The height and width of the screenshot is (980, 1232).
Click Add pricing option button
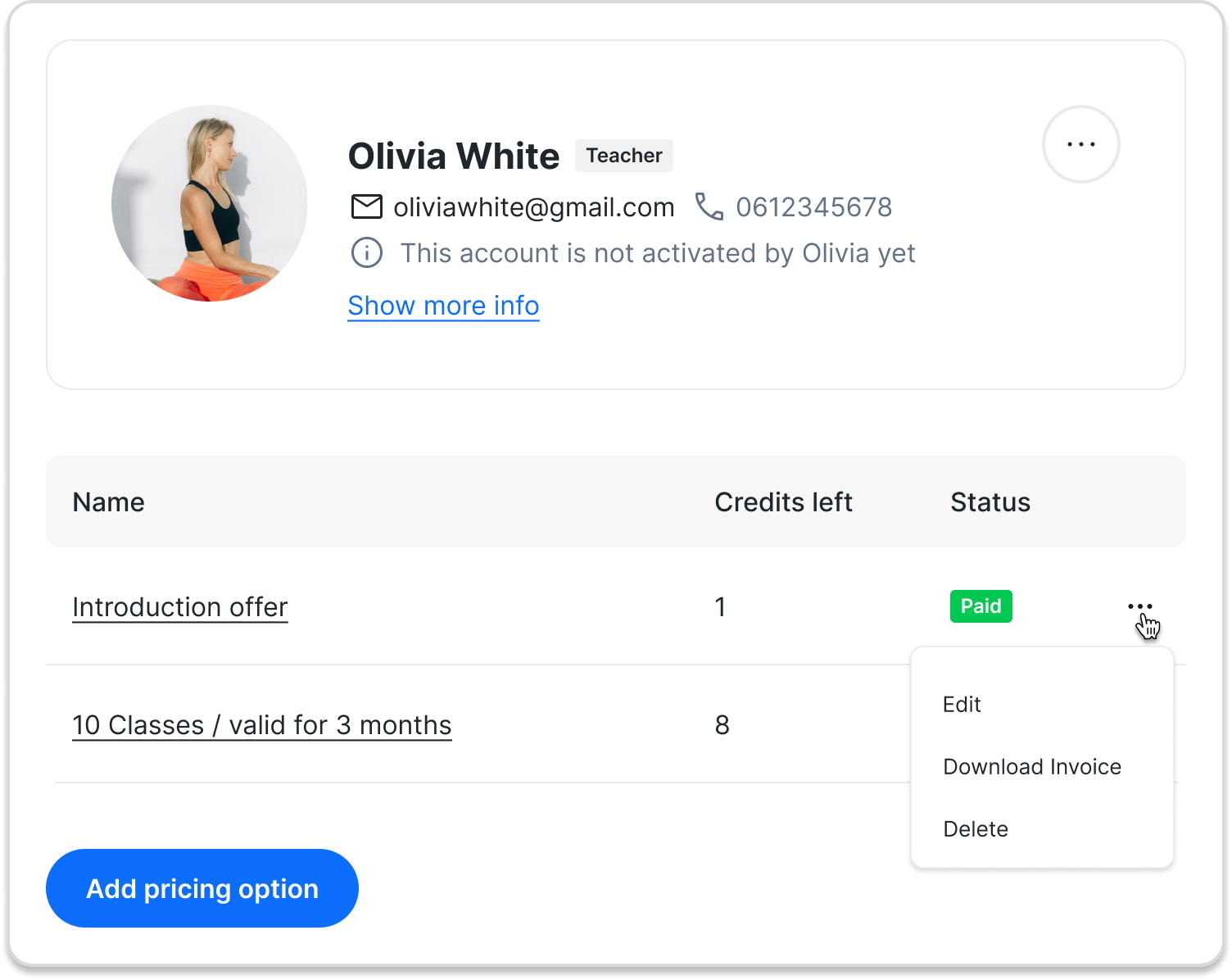(202, 888)
